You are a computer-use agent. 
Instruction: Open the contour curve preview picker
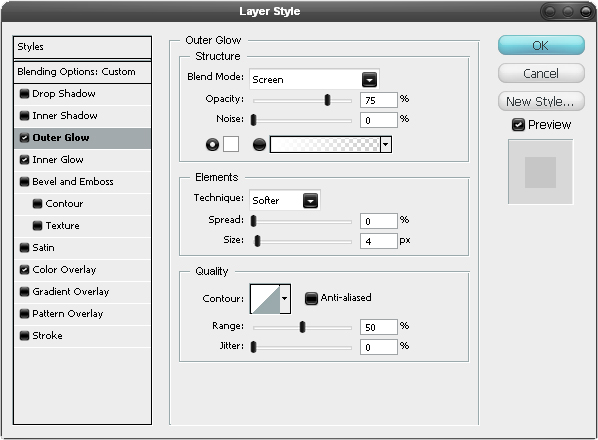pyautogui.click(x=265, y=299)
